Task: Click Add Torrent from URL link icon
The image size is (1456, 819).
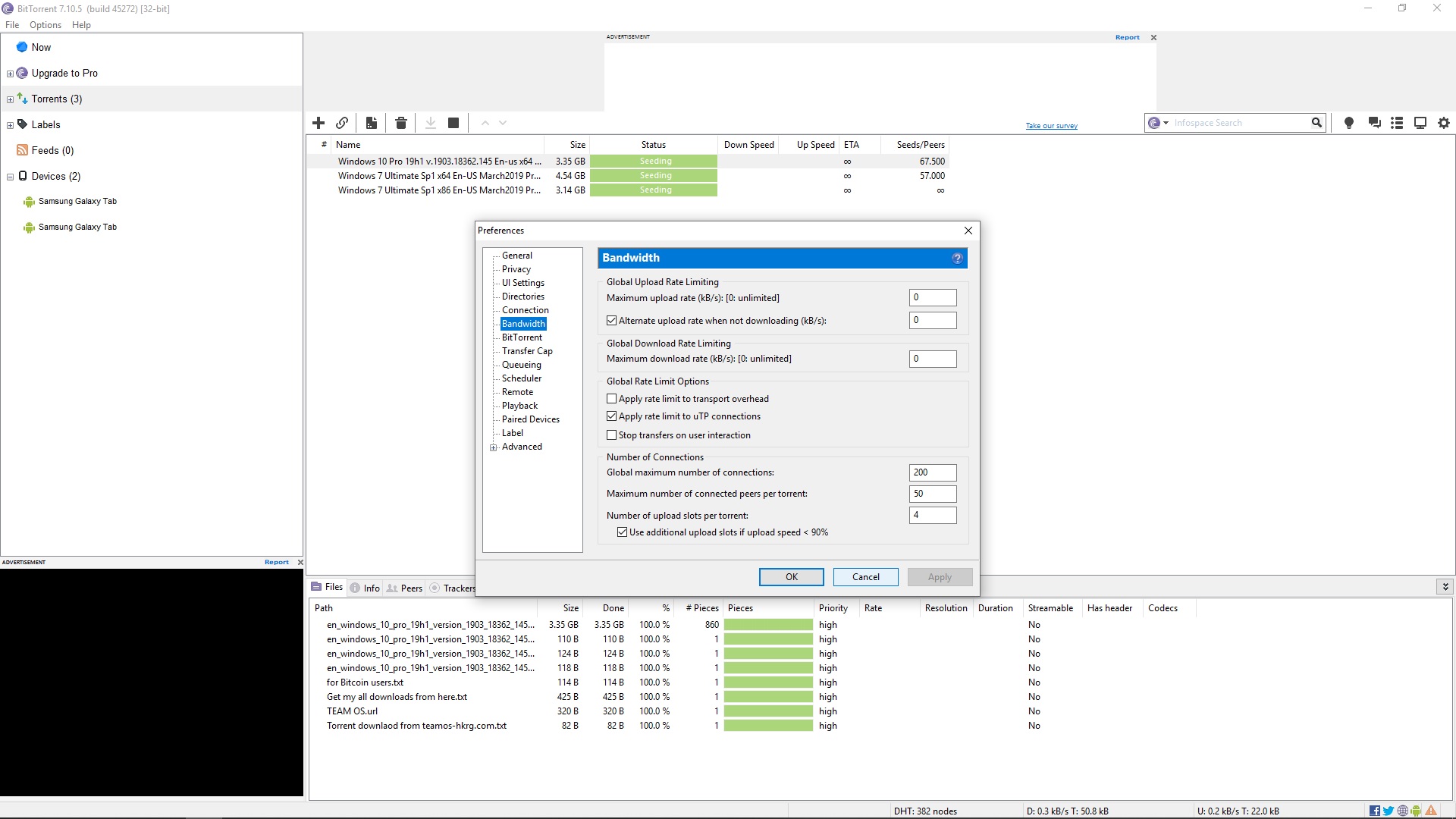Action: coord(342,123)
